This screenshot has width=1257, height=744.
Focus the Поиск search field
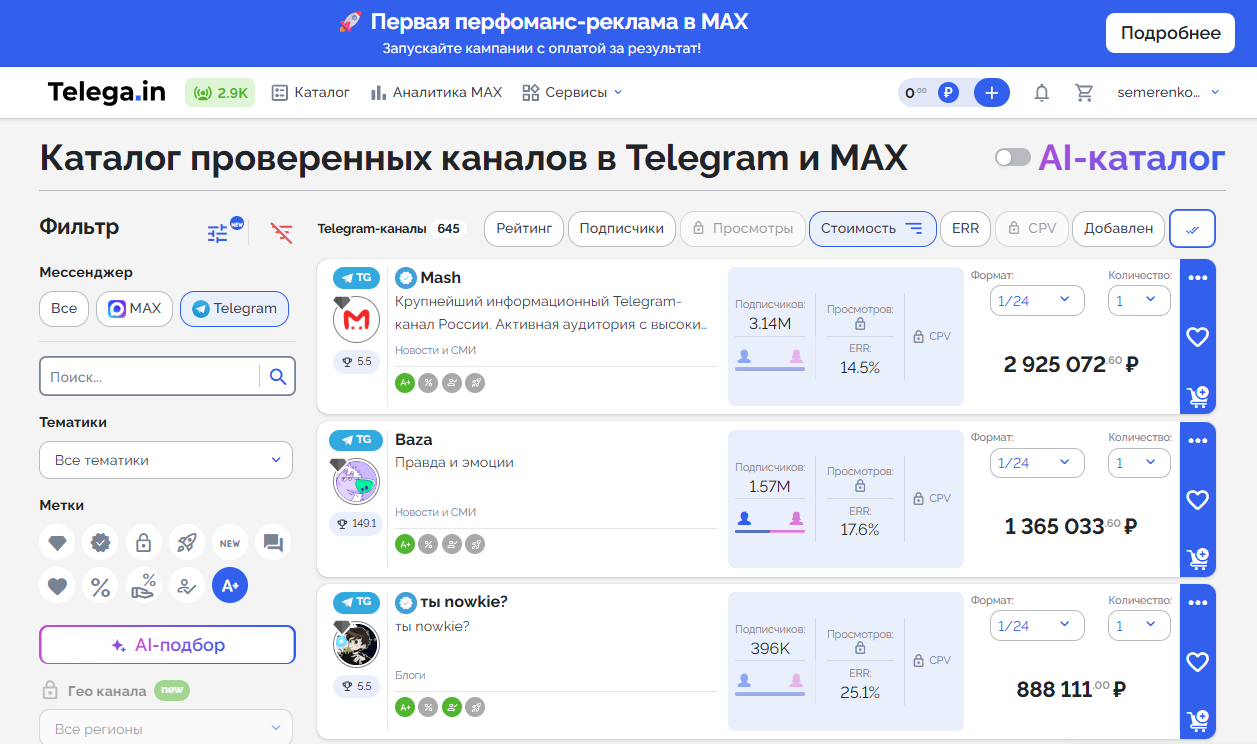point(150,377)
